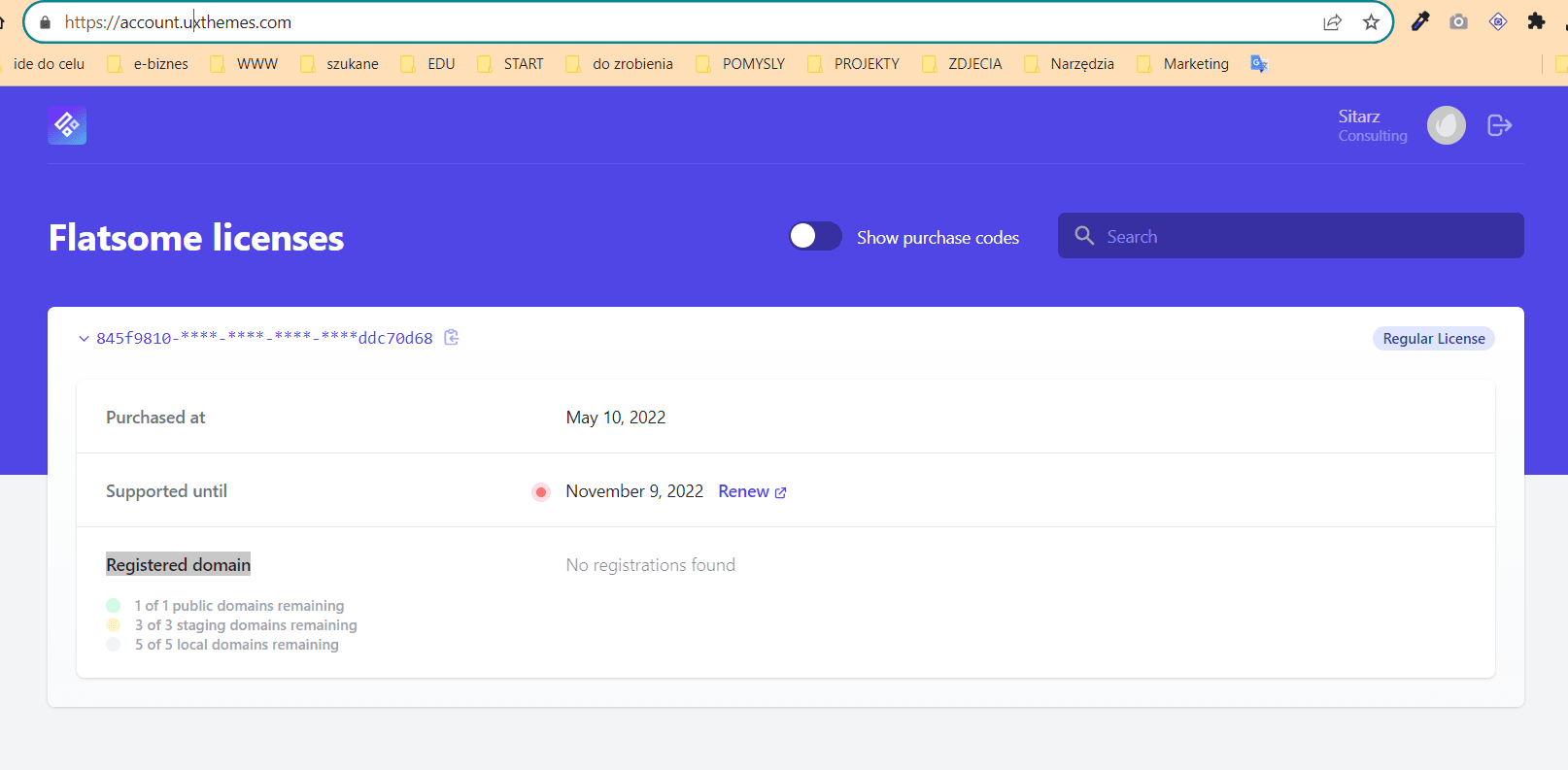Open the Marketing bookmarks folder
The height and width of the screenshot is (770, 1568).
(x=1184, y=64)
